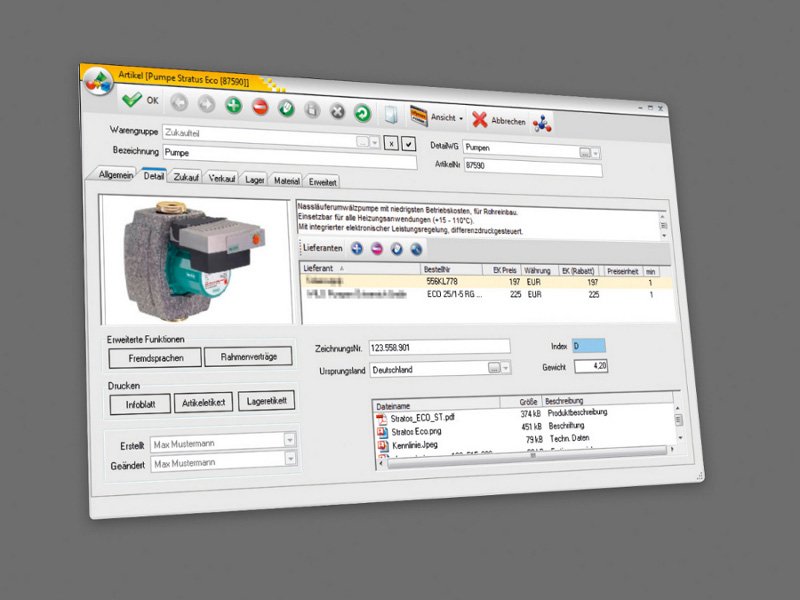Image resolution: width=800 pixels, height=600 pixels.
Task: Remove a supplier with pink minus icon
Action: [x=377, y=249]
